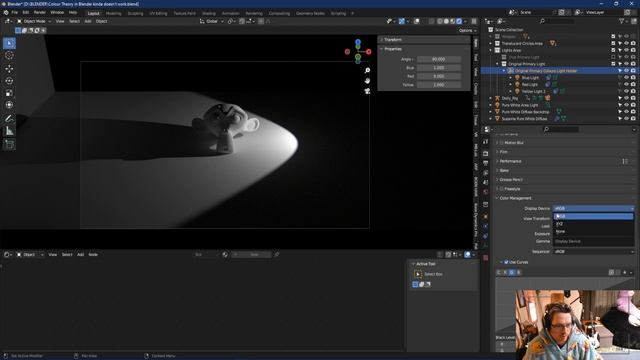
Task: Open the World properties tab icon
Action: click(485, 193)
